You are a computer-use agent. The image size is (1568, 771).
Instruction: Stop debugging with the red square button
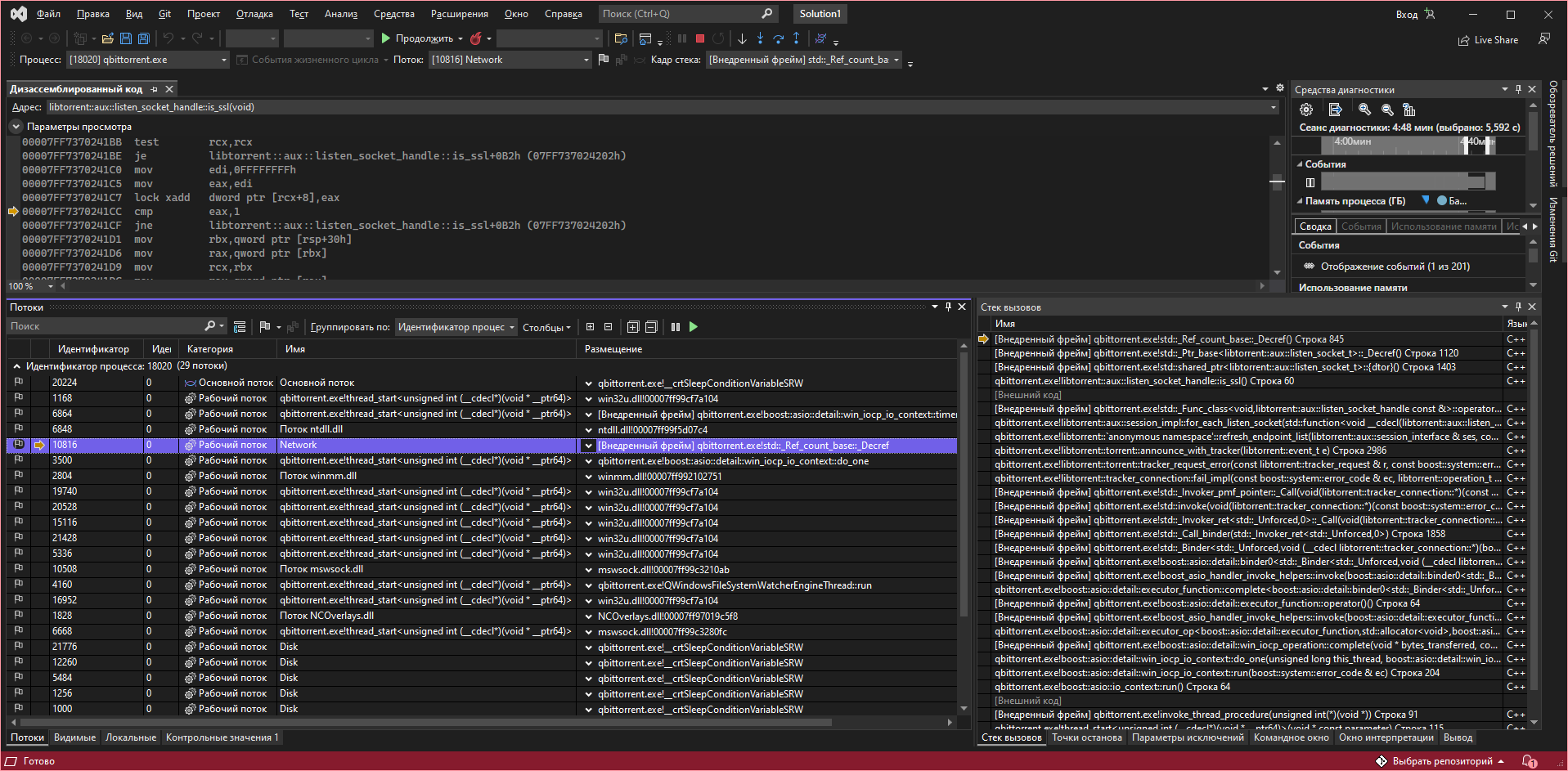(x=700, y=38)
